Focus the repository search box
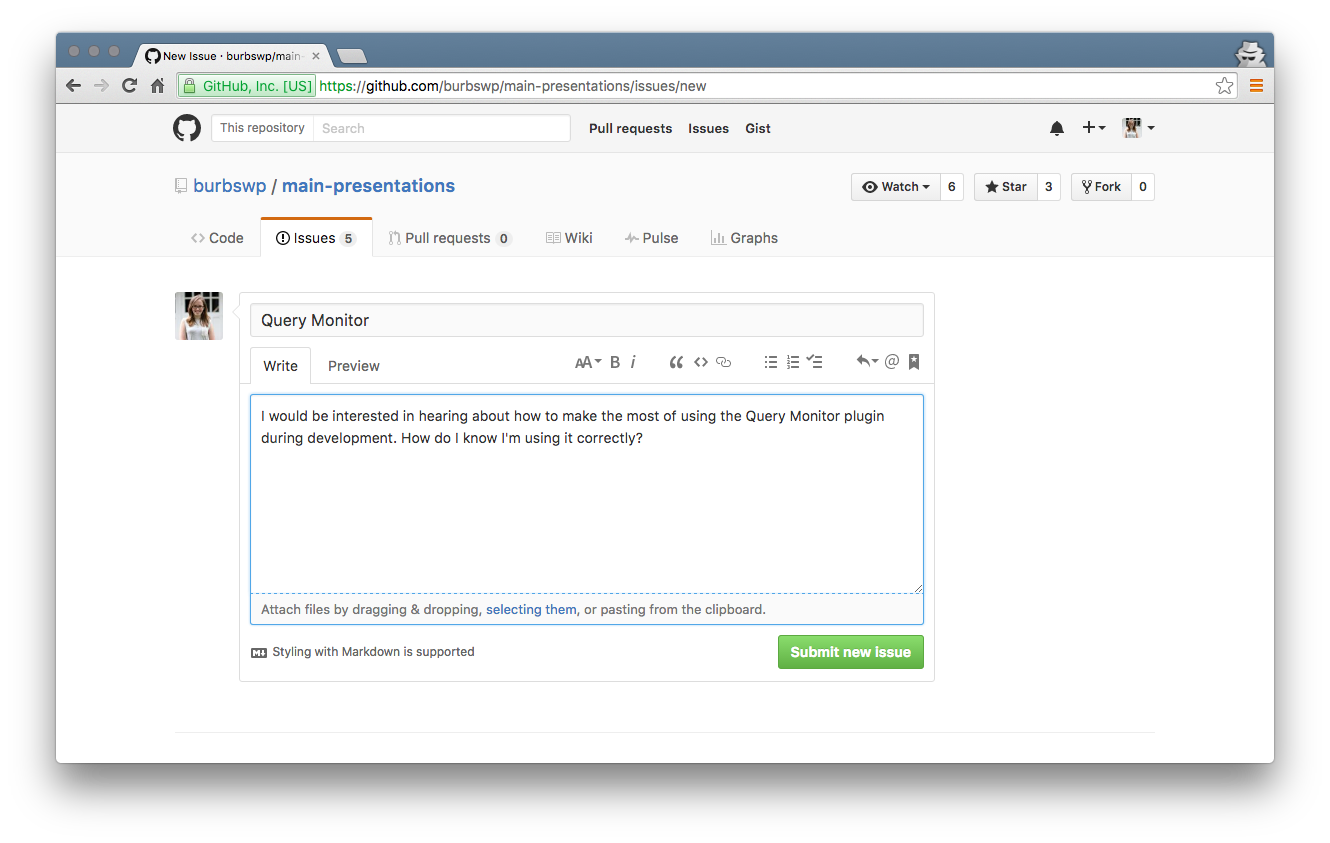The image size is (1330, 843). pyautogui.click(x=441, y=128)
